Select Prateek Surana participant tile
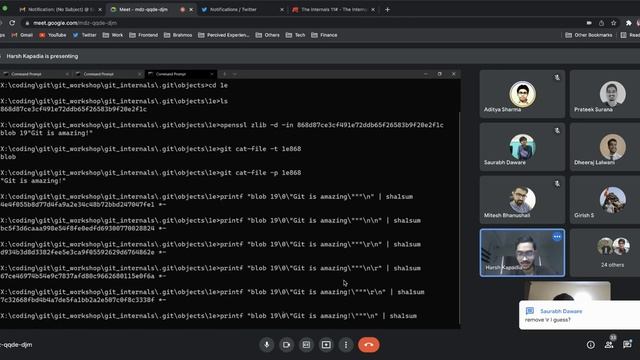The image size is (640, 360). [605, 94]
